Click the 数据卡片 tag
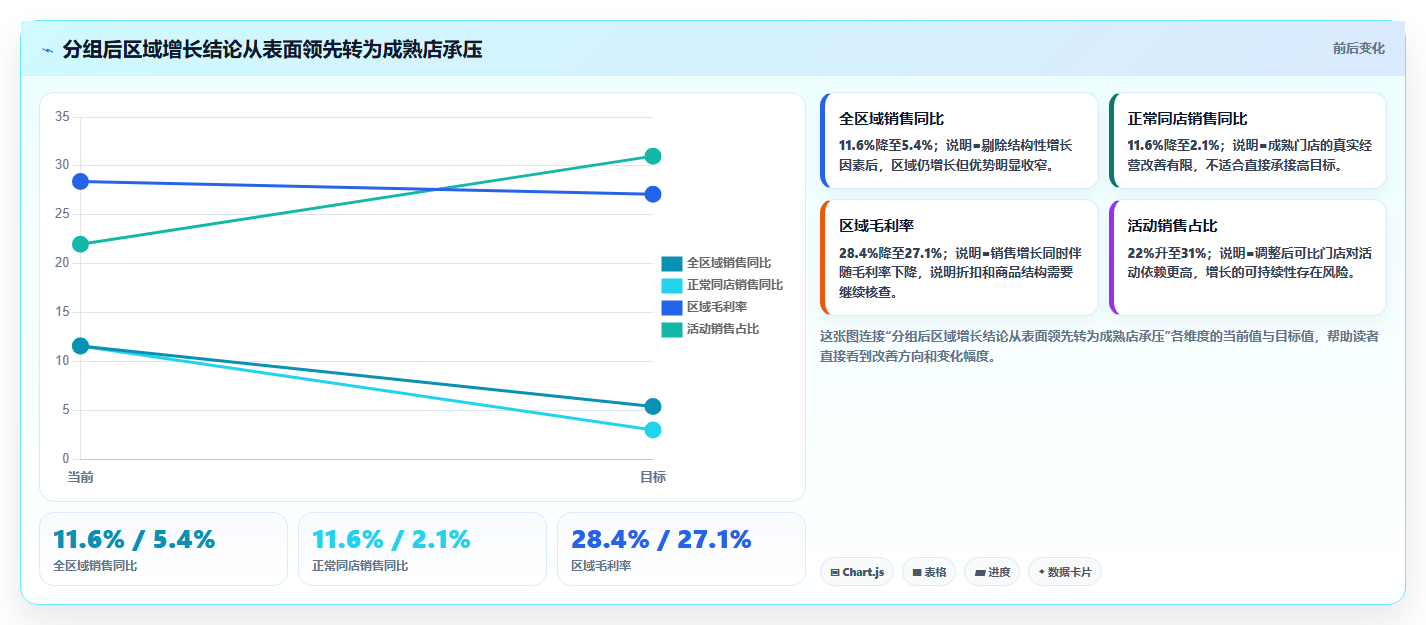1426x625 pixels. coord(1065,572)
